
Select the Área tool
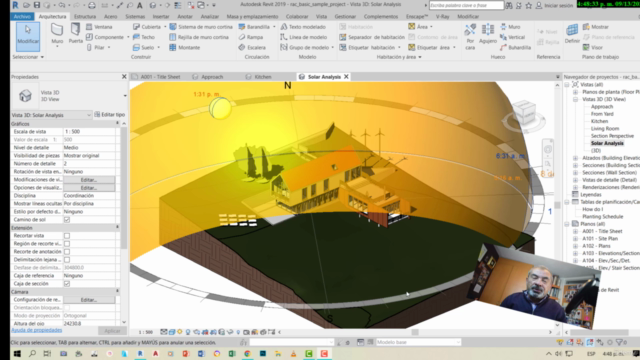pos(418,27)
